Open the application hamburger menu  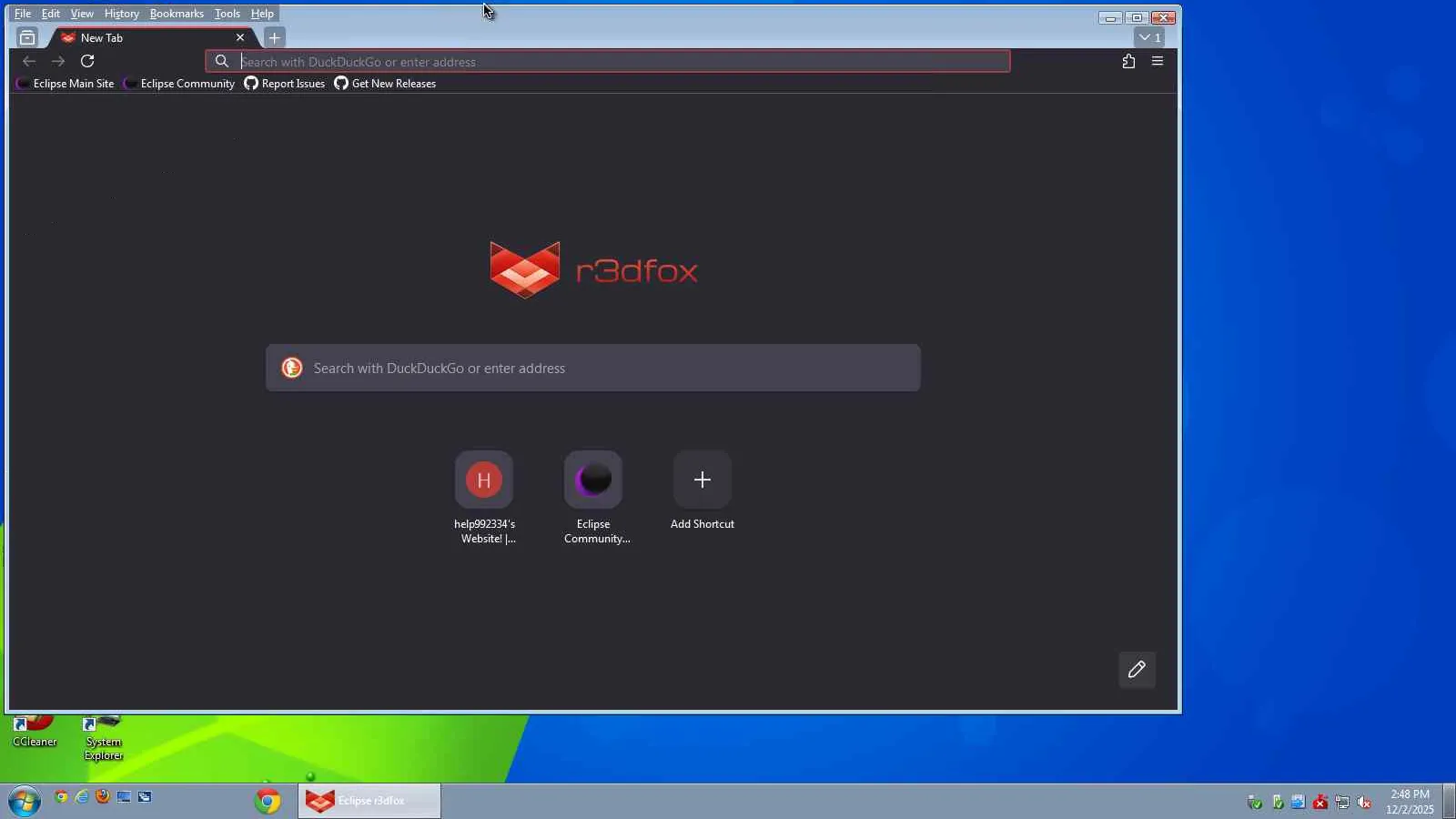(1158, 61)
